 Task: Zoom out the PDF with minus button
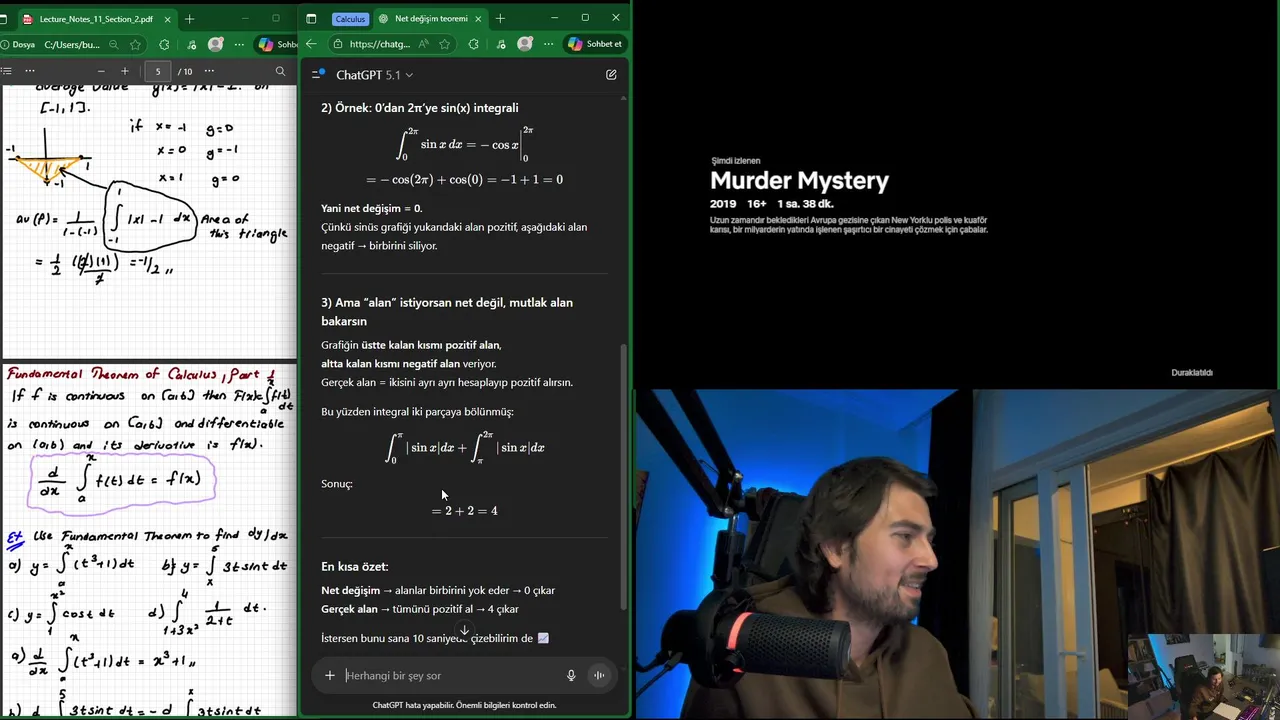coord(101,71)
